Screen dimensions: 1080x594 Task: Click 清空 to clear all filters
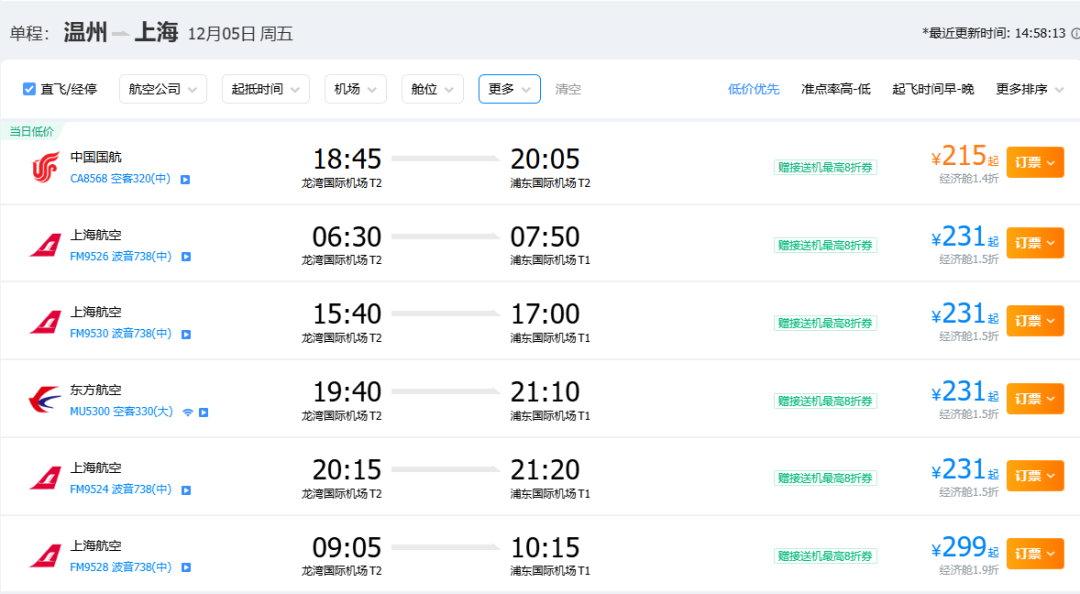[568, 89]
